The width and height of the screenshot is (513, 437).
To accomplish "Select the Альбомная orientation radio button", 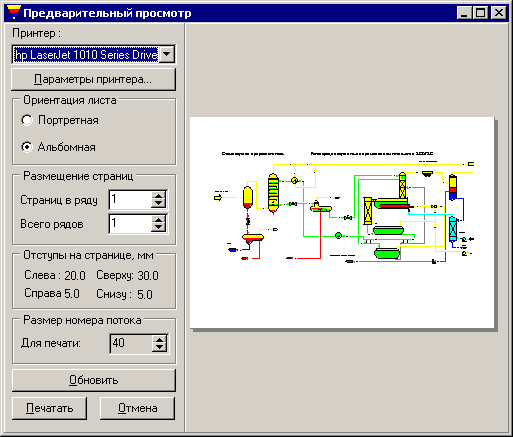I will click(x=27, y=147).
